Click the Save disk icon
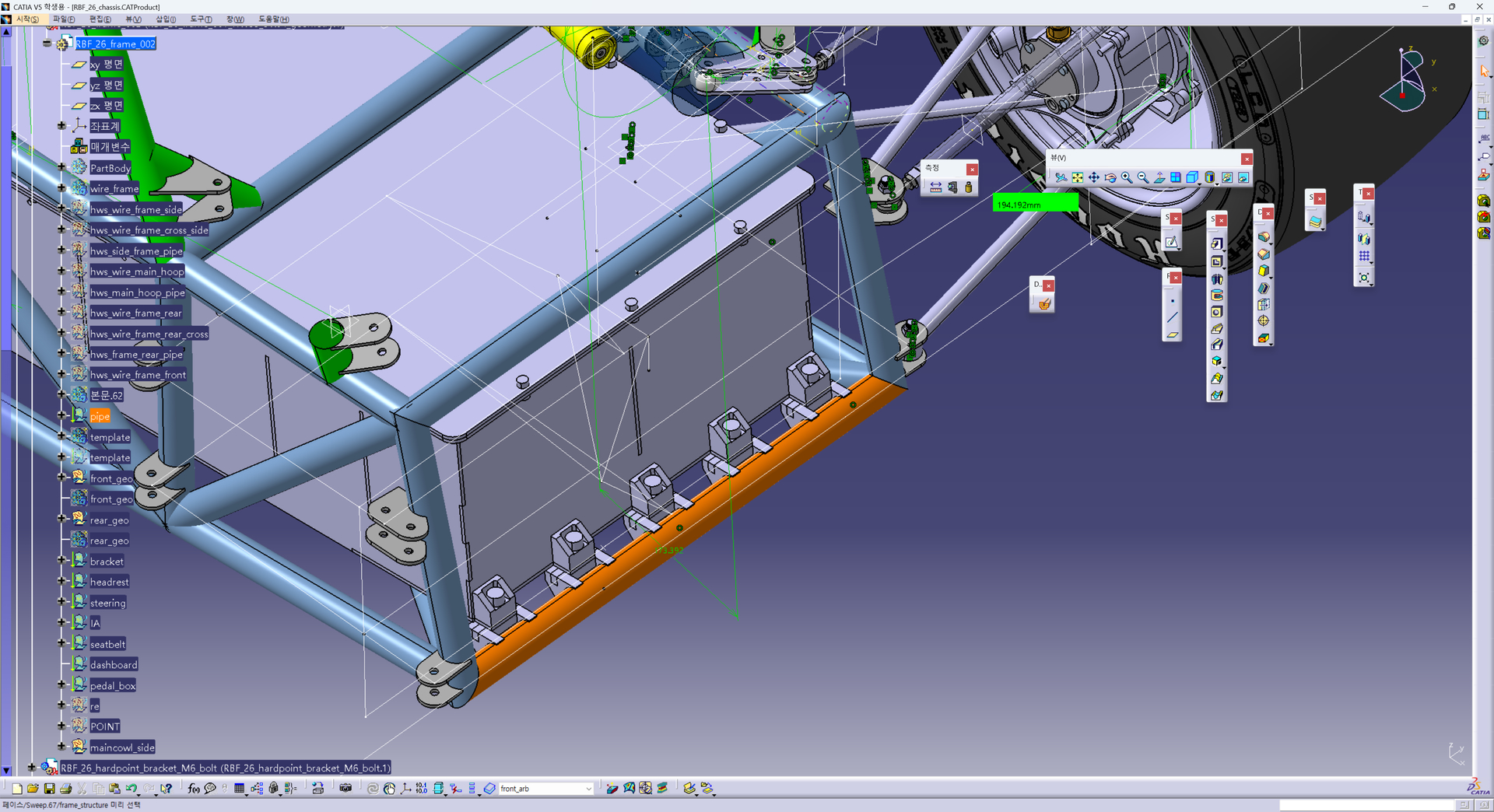Viewport: 1494px width, 812px height. coord(49,789)
